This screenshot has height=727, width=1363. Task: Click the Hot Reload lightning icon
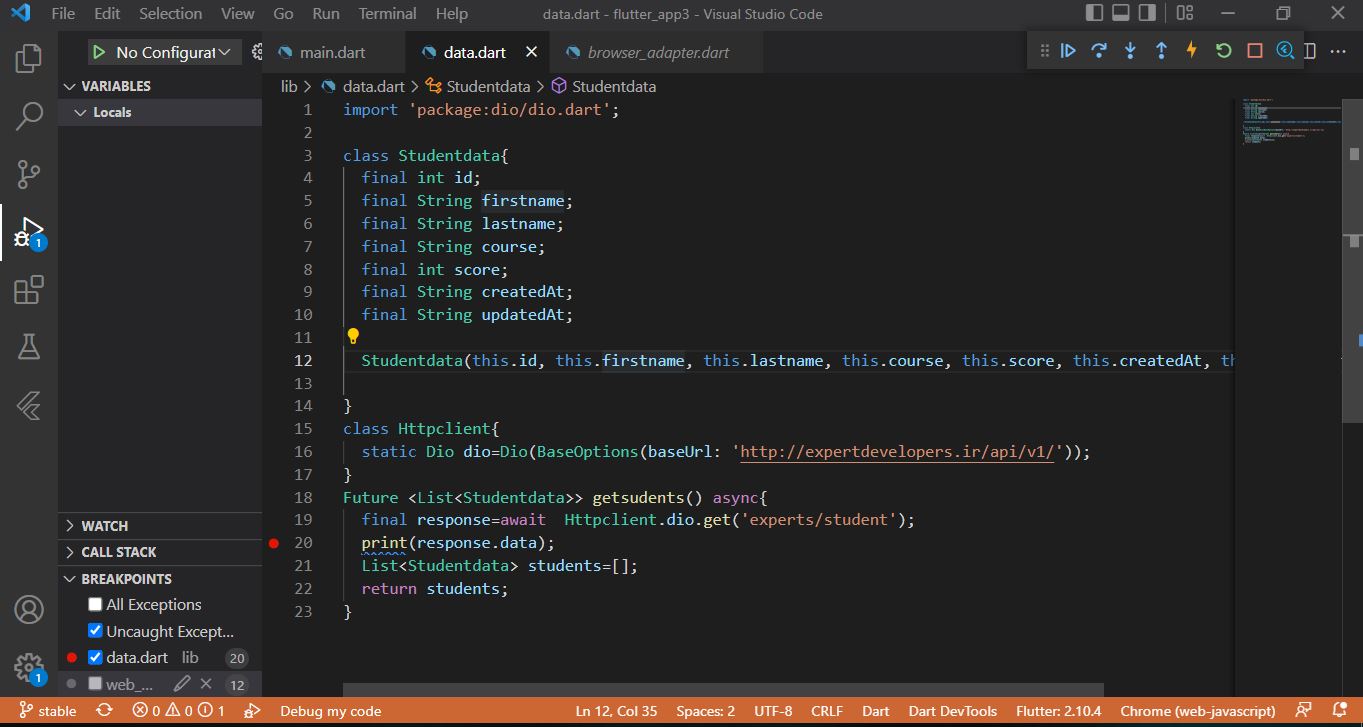click(x=1192, y=51)
